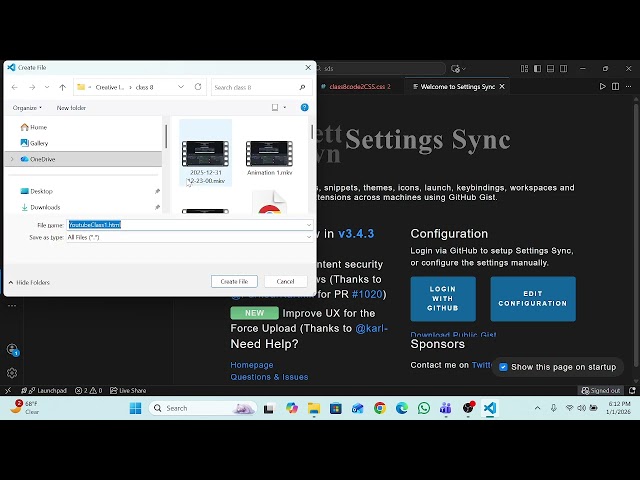
Task: Click the VS Code command search box
Action: (x=381, y=69)
